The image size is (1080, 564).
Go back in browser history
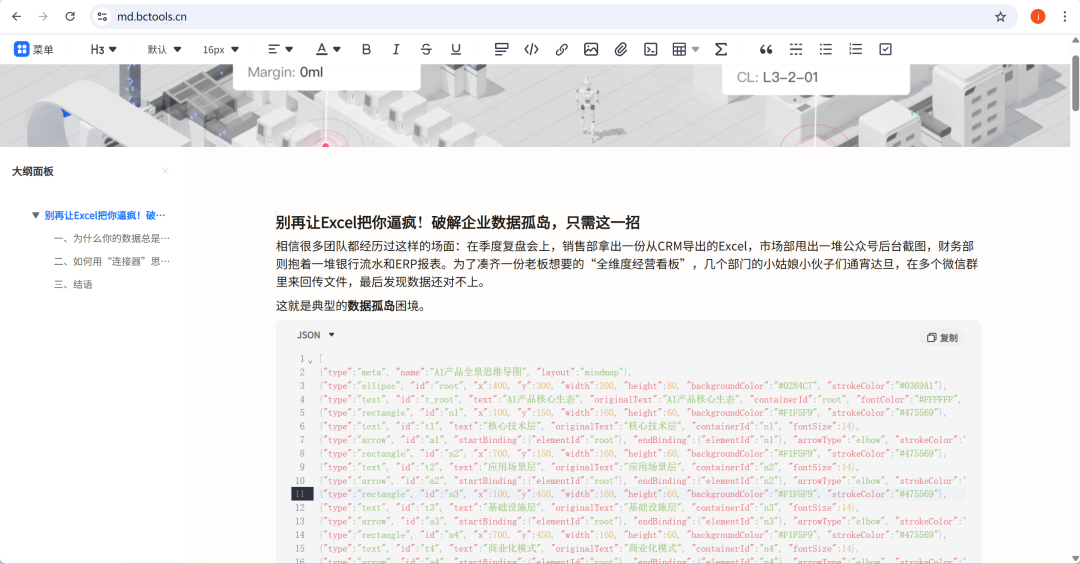click(17, 17)
